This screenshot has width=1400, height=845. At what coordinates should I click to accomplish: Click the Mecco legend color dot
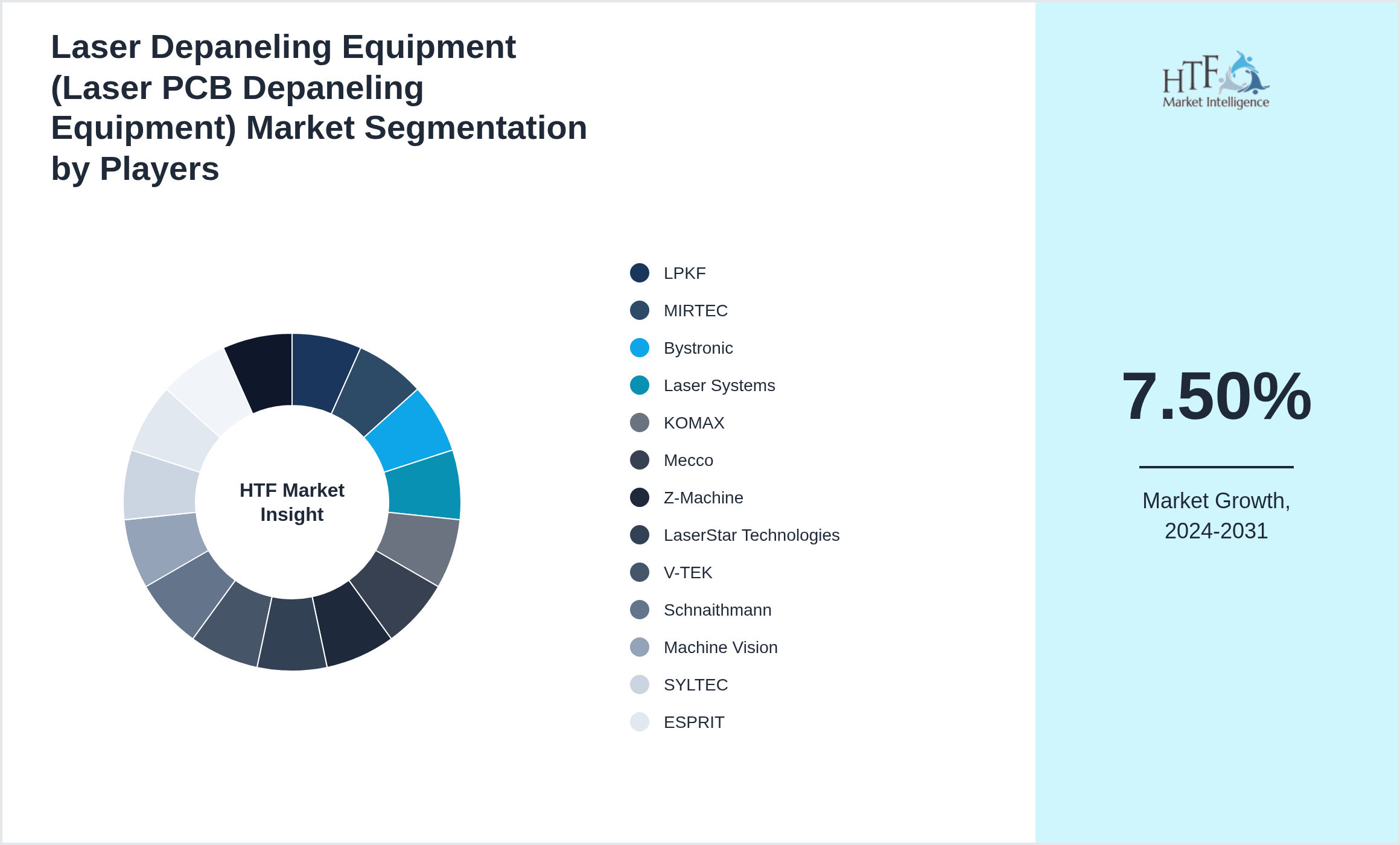click(x=640, y=460)
